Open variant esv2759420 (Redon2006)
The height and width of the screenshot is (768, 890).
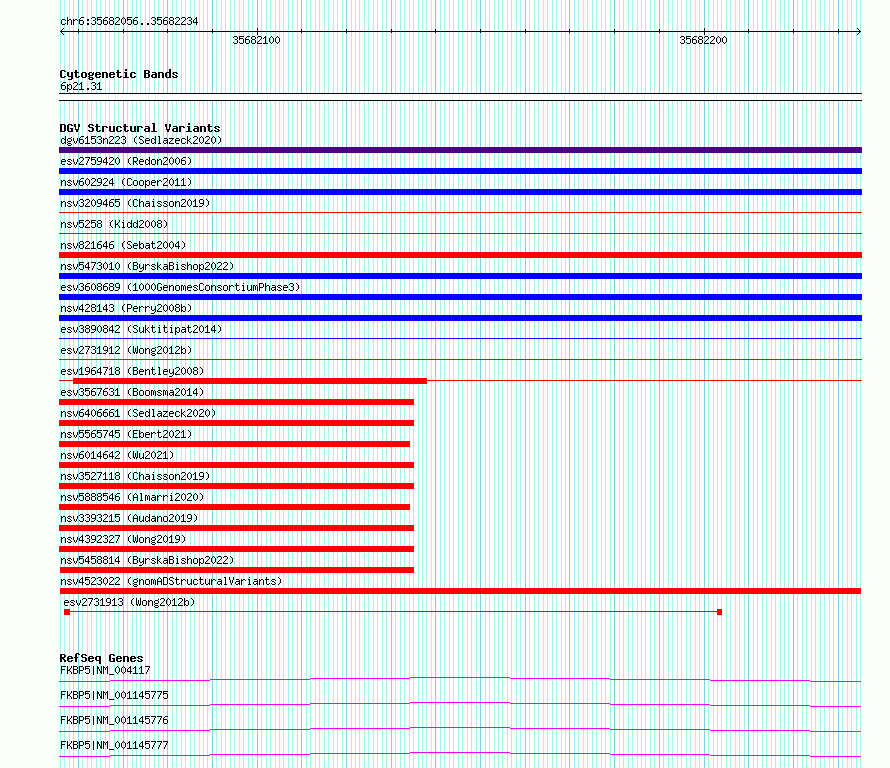click(x=126, y=161)
